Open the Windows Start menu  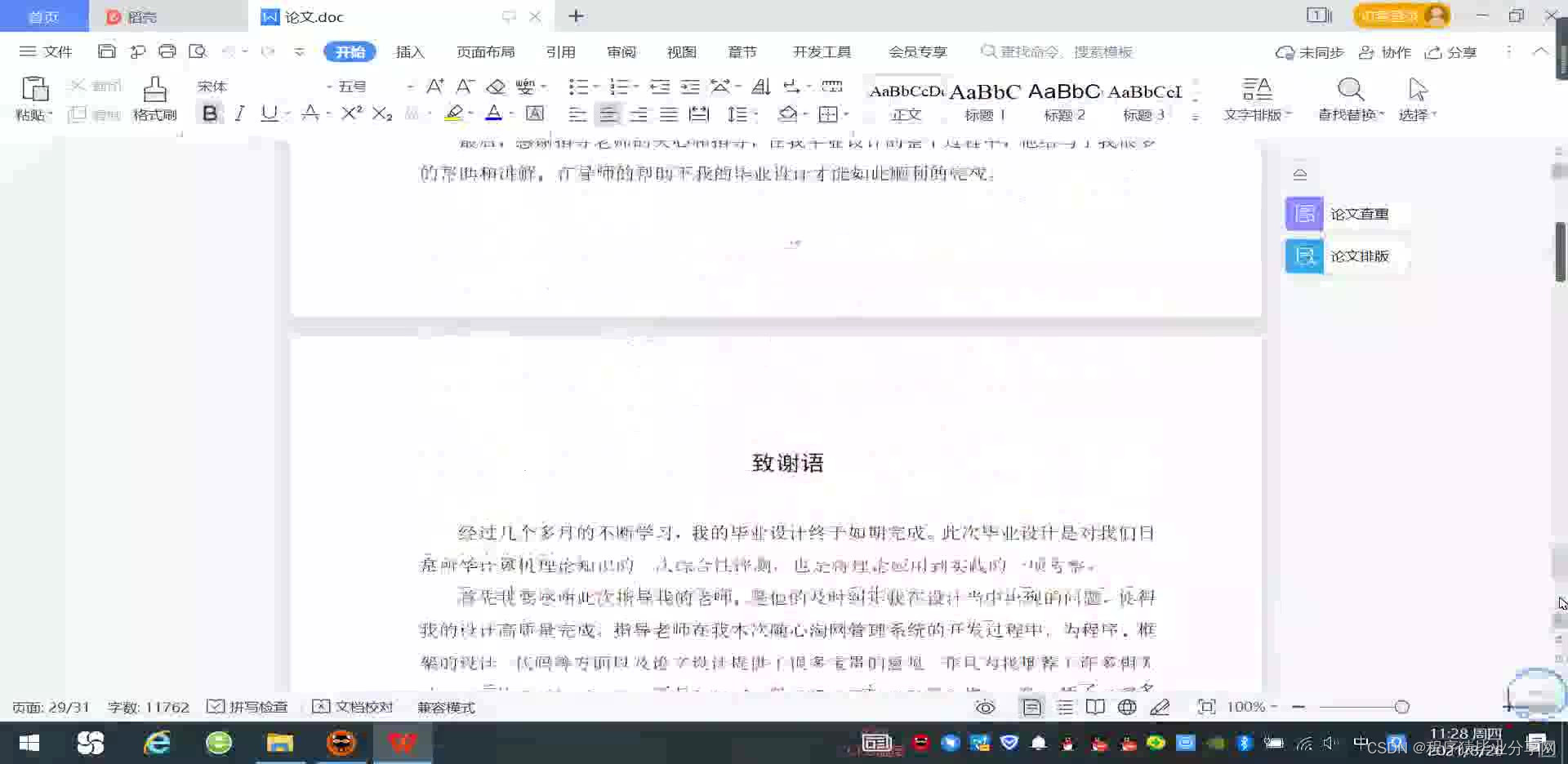[x=29, y=743]
